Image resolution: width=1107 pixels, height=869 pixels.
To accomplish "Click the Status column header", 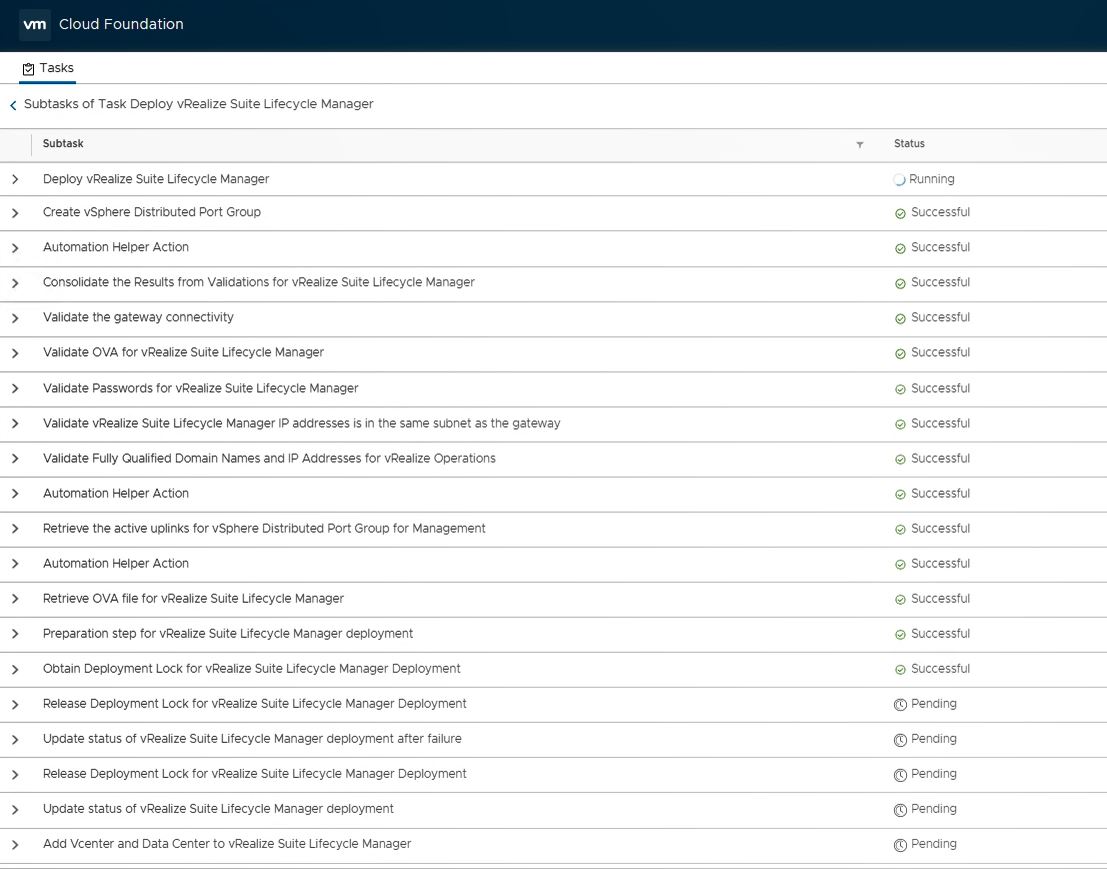I will tap(909, 144).
